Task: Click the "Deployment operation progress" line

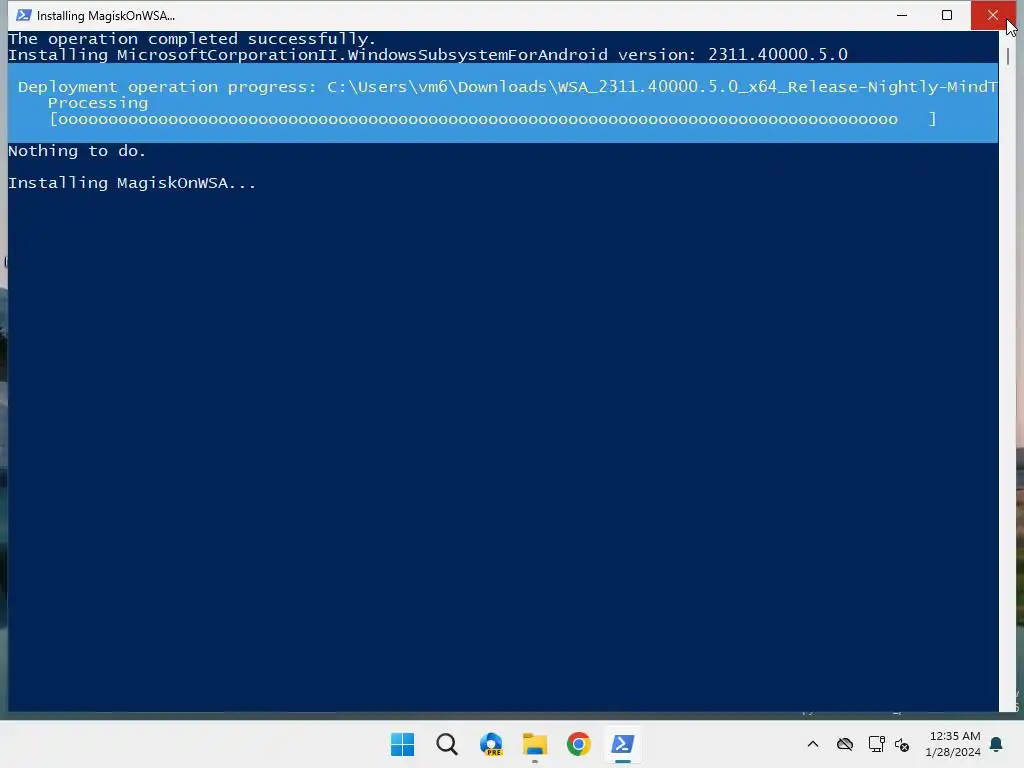Action: tap(507, 87)
